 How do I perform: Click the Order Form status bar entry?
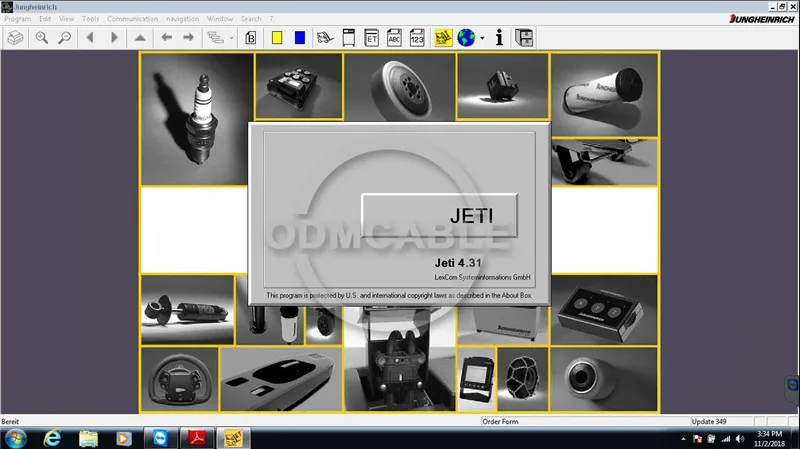click(500, 421)
